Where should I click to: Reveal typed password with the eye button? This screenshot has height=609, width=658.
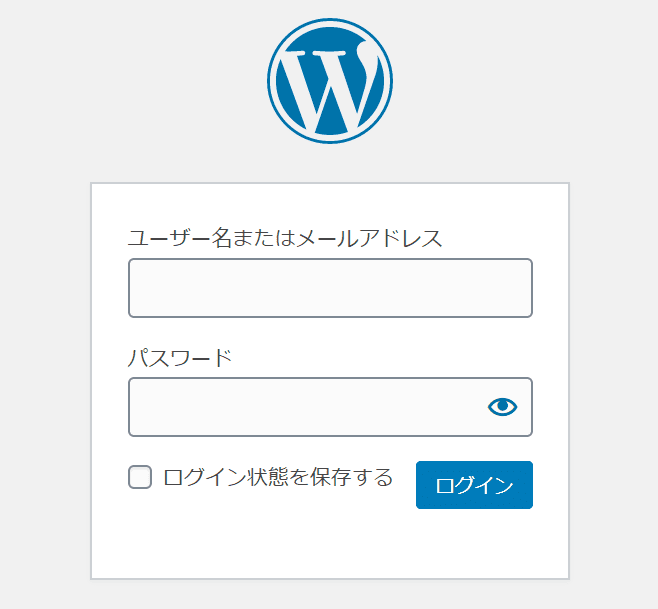[x=502, y=406]
